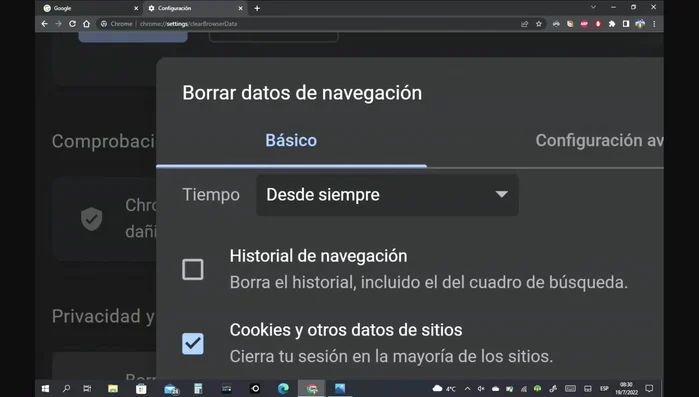Viewport: 699px width, 397px height.
Task: Open the taskbar clock and date
Action: [626, 389]
